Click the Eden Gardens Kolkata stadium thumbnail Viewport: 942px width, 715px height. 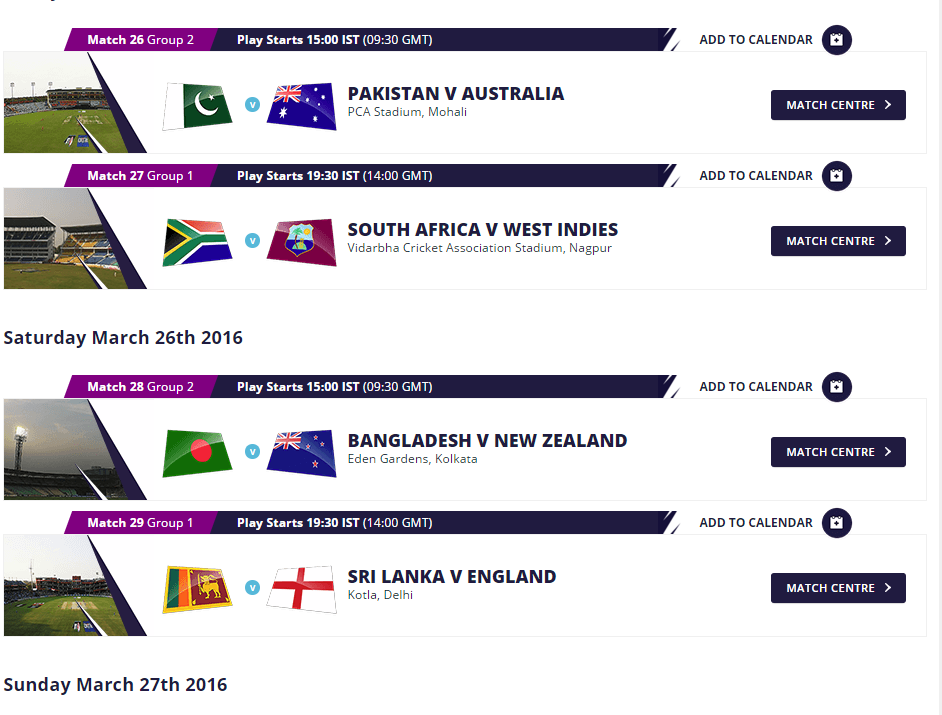[60, 452]
